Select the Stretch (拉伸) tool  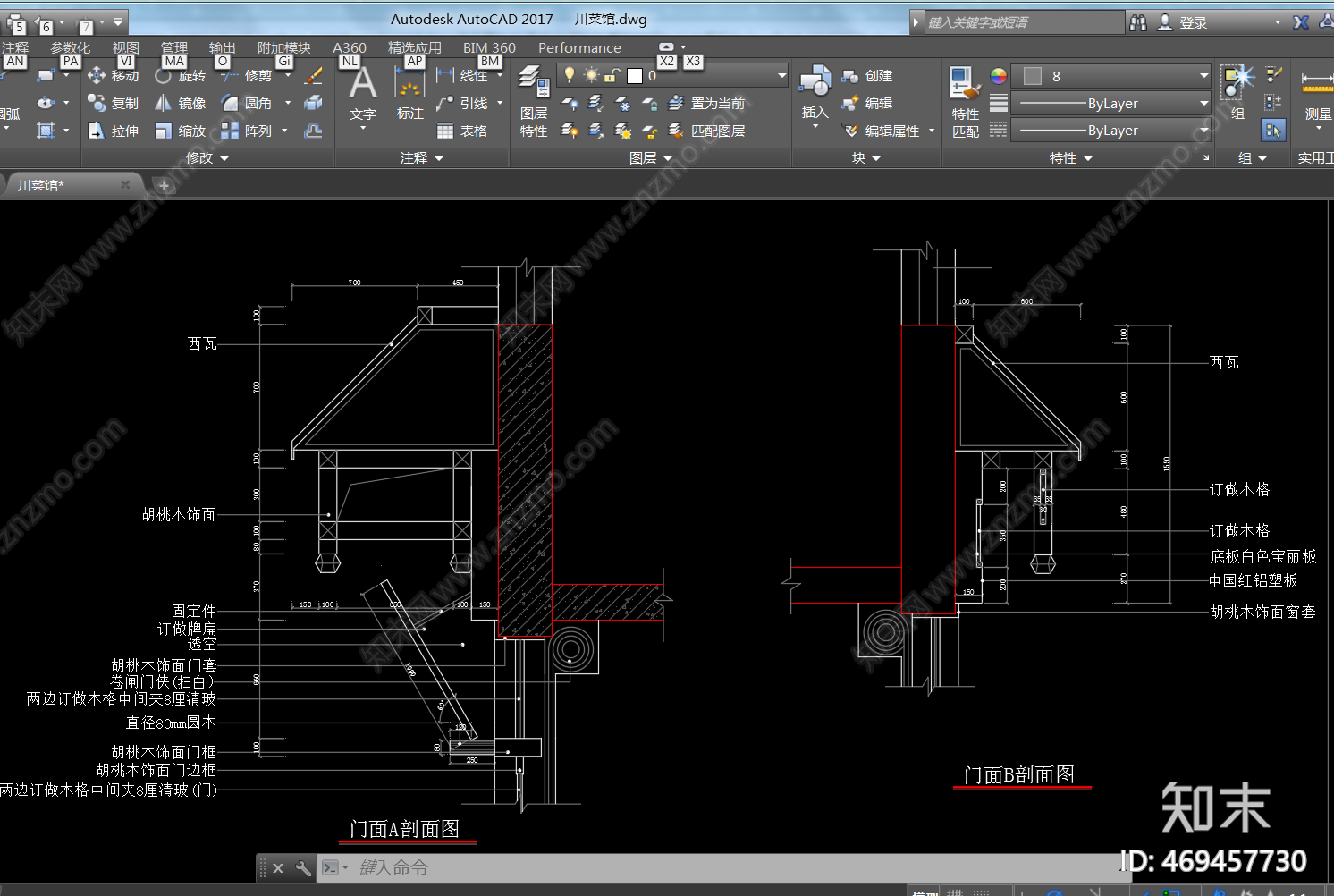click(x=114, y=131)
